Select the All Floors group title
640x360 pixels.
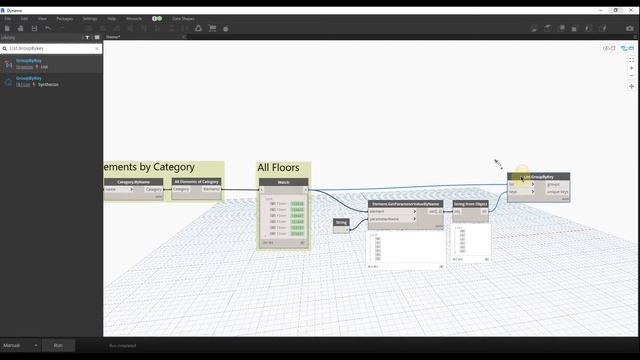coord(278,168)
